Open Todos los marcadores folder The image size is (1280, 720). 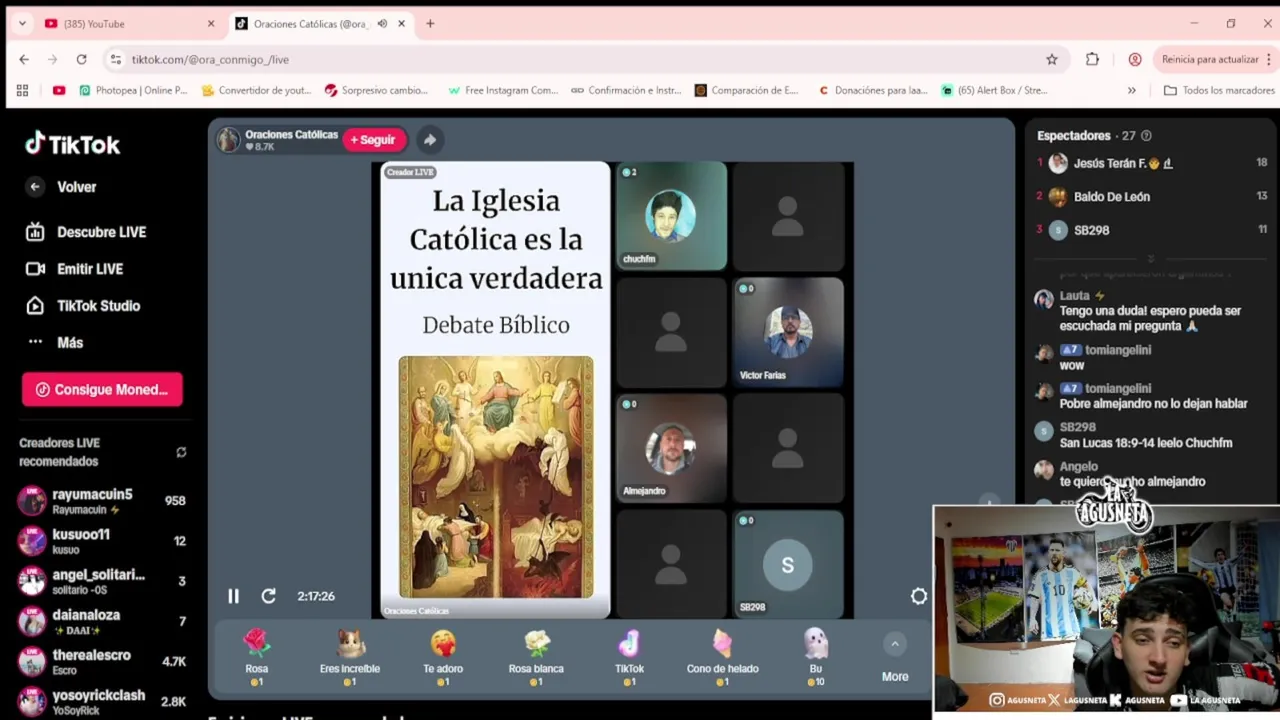coord(1219,90)
